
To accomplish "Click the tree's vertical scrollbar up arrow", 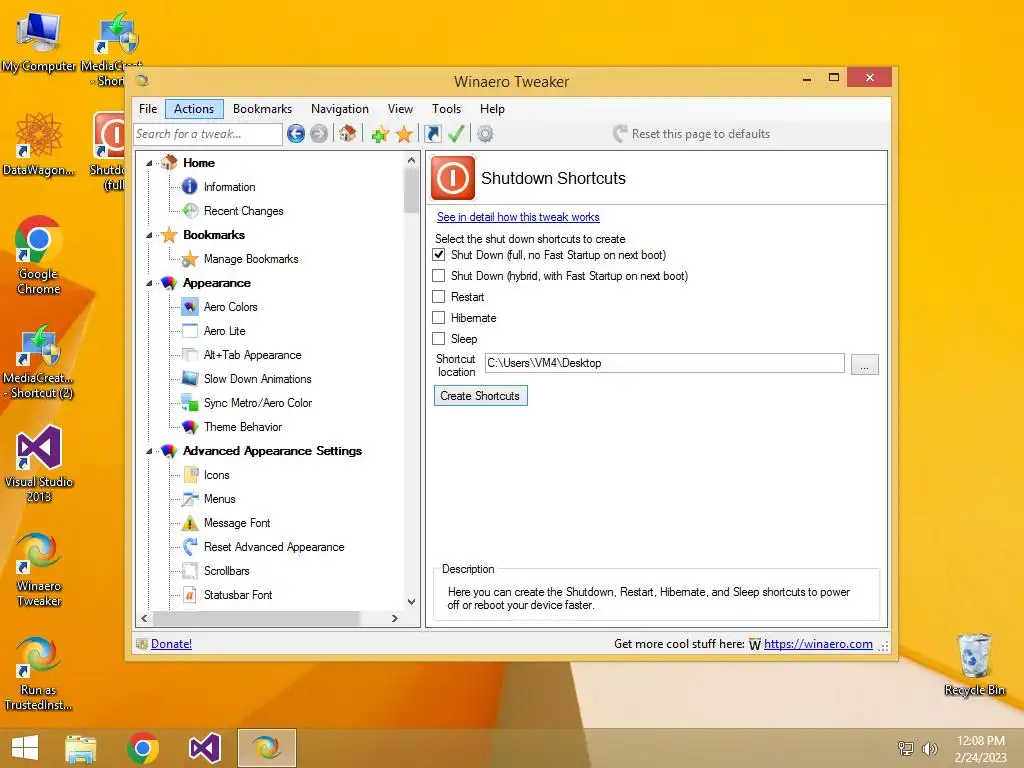I will point(411,160).
